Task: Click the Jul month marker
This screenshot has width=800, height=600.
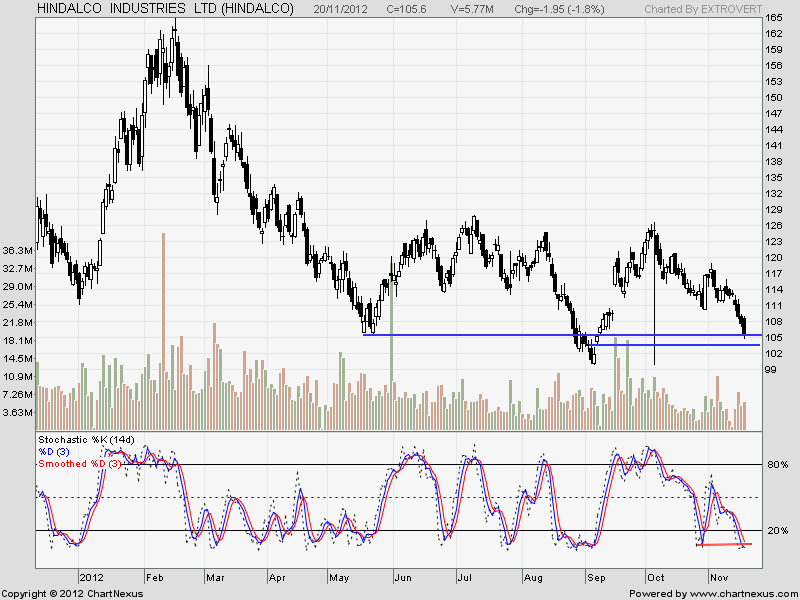Action: (464, 578)
